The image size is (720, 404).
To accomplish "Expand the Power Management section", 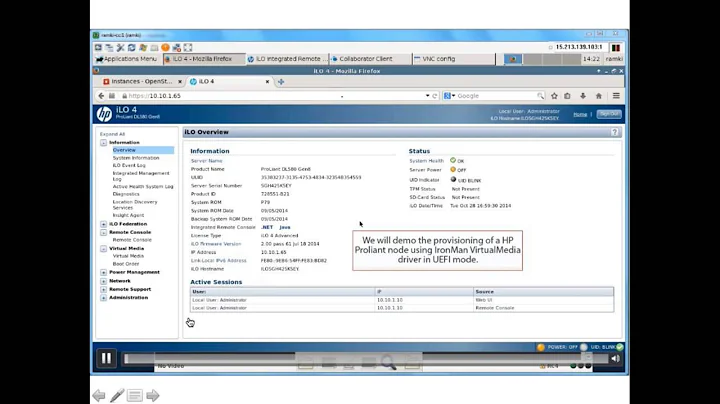I will coord(103,272).
